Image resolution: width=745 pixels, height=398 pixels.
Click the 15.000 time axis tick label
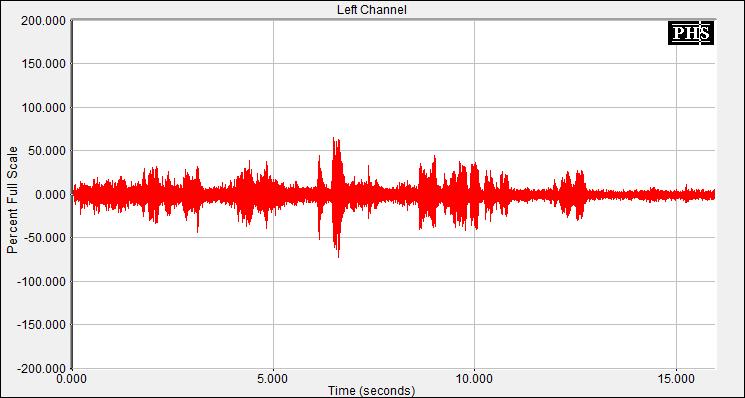676,379
